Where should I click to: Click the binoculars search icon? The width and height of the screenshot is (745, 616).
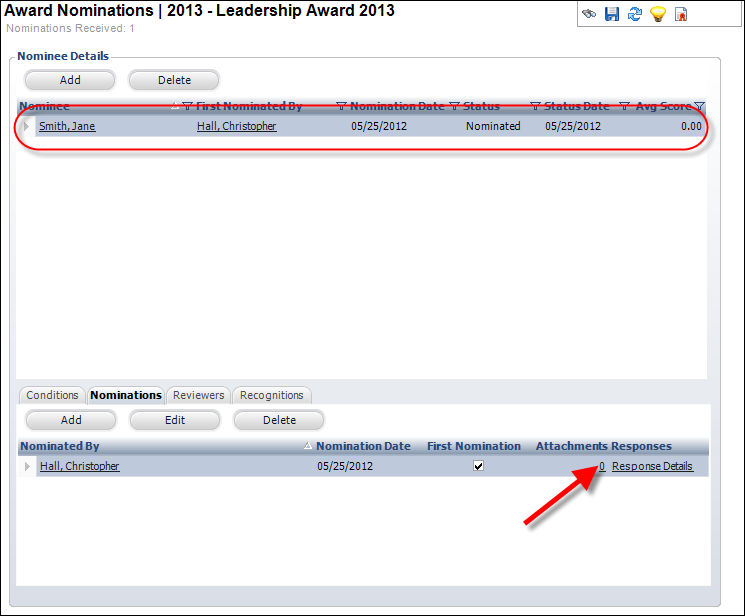click(x=589, y=14)
